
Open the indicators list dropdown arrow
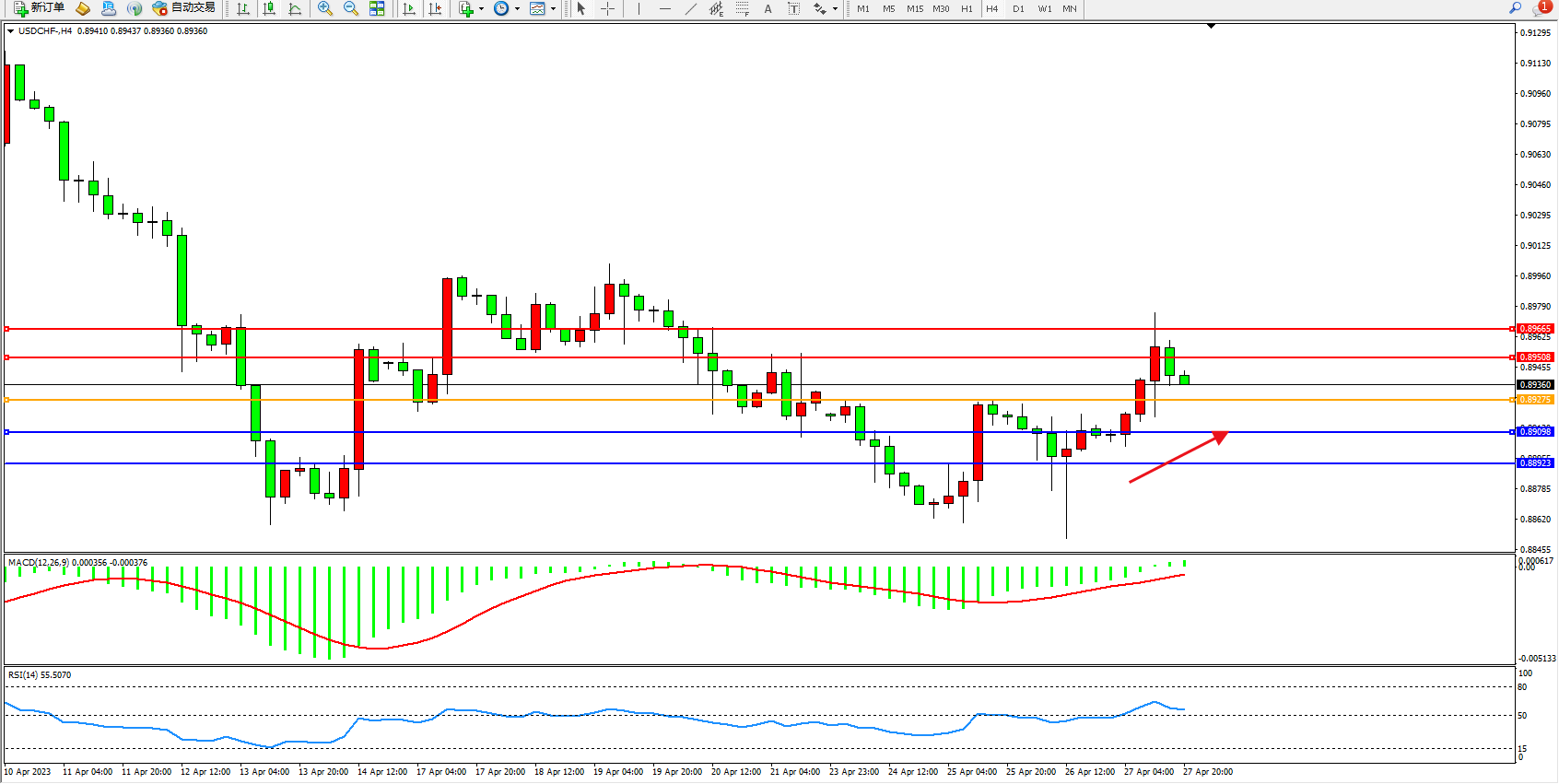[x=481, y=8]
